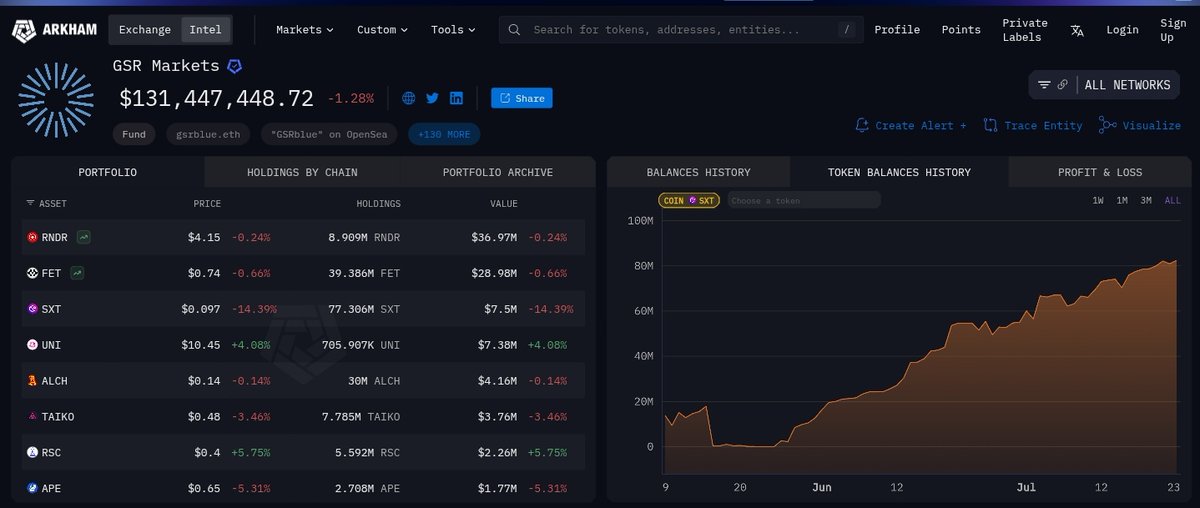Click the COIN SXT chip above chart

(x=690, y=201)
